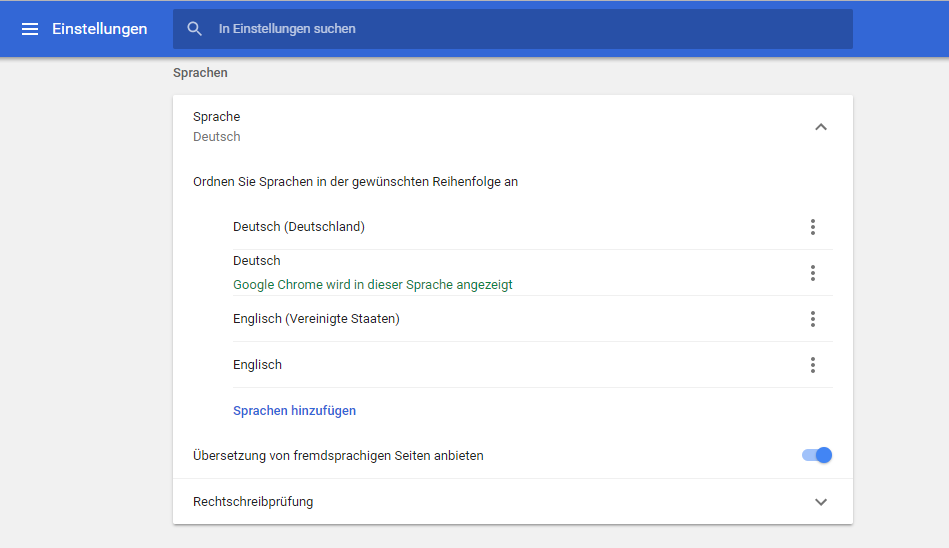Viewport: 949px width, 548px height.
Task: Open three-dot menu for the plain Englisch entry
Action: click(x=813, y=365)
